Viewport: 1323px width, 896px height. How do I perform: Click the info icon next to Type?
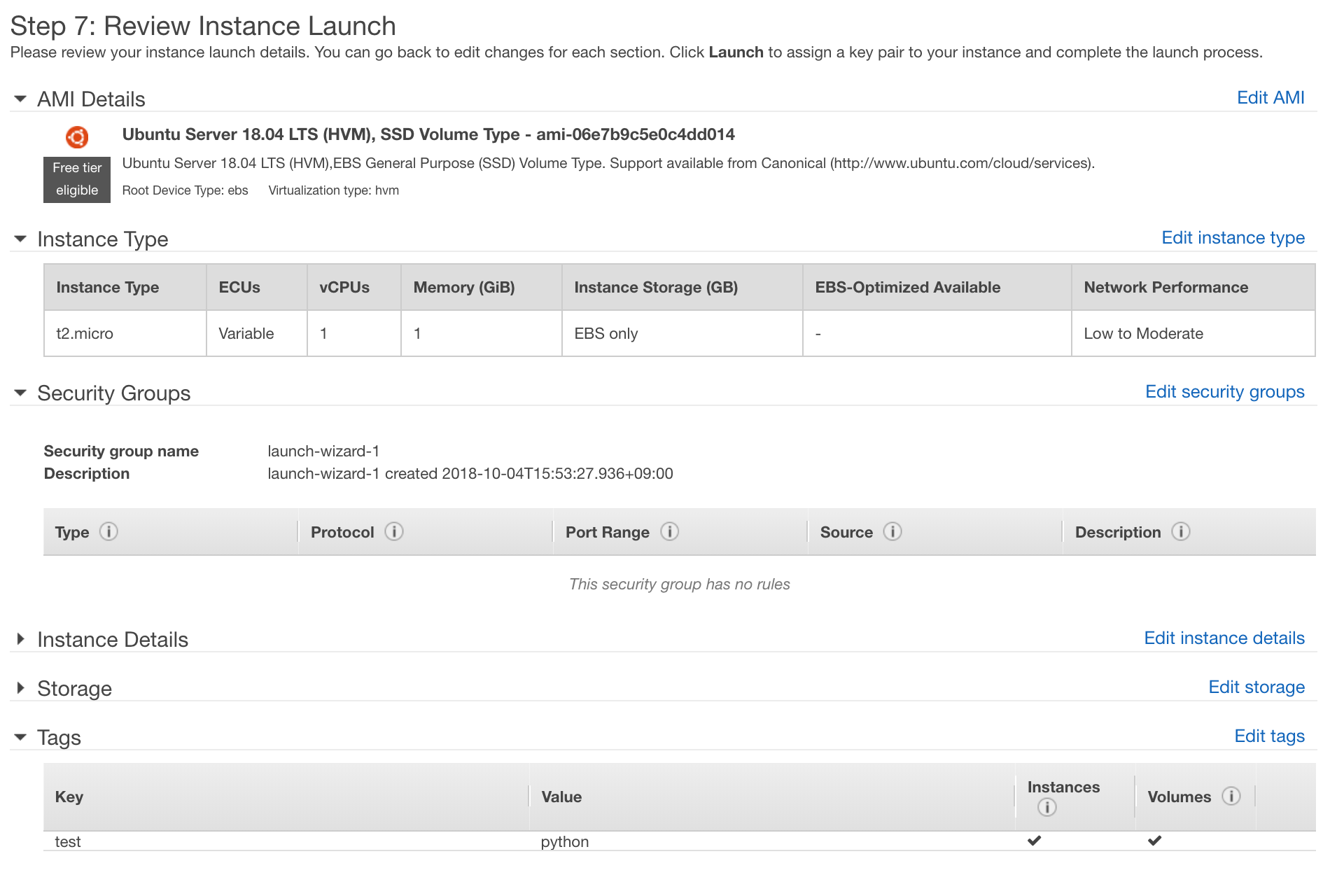coord(108,532)
